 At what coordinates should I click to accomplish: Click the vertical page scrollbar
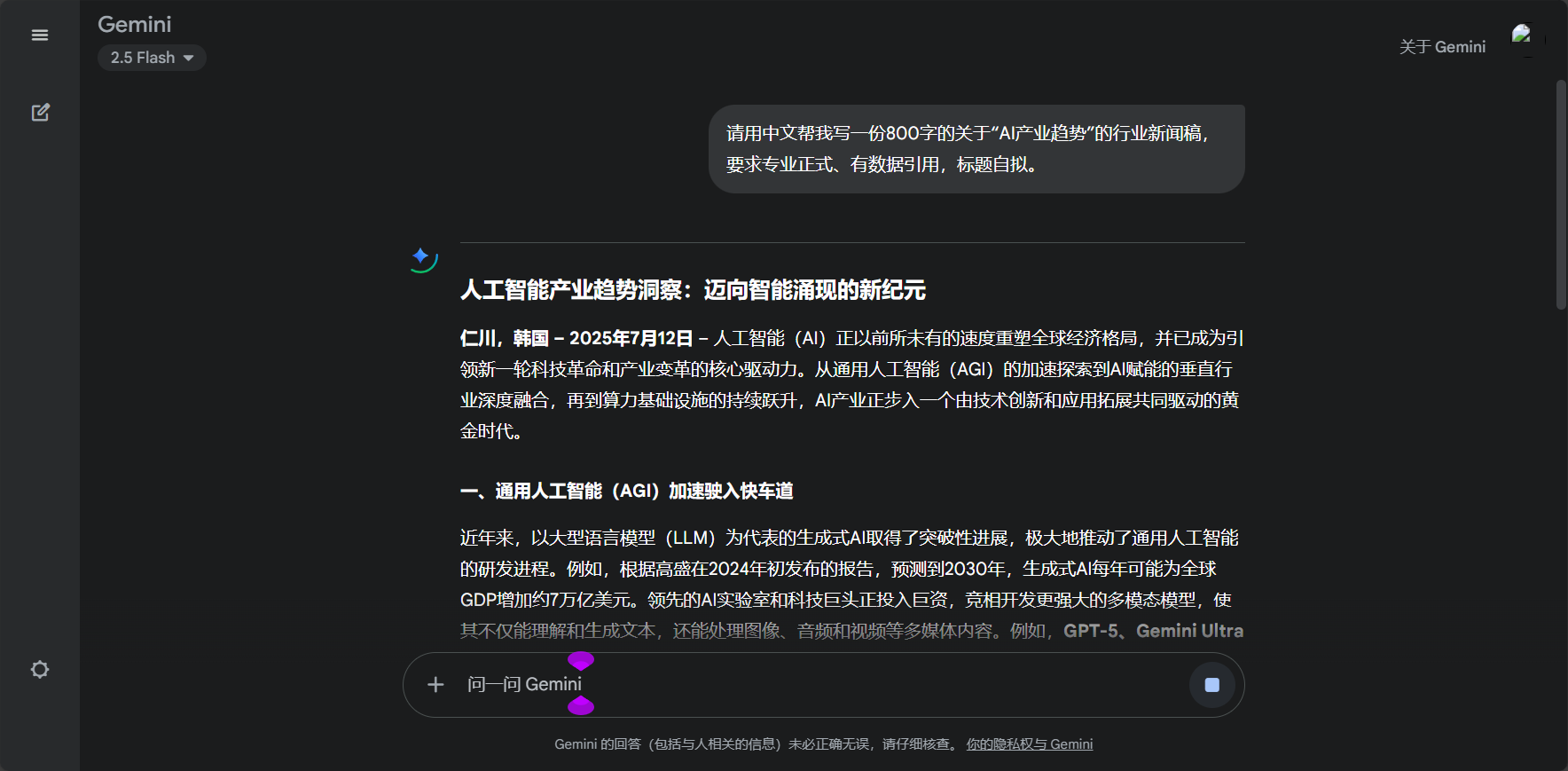(x=1561, y=195)
